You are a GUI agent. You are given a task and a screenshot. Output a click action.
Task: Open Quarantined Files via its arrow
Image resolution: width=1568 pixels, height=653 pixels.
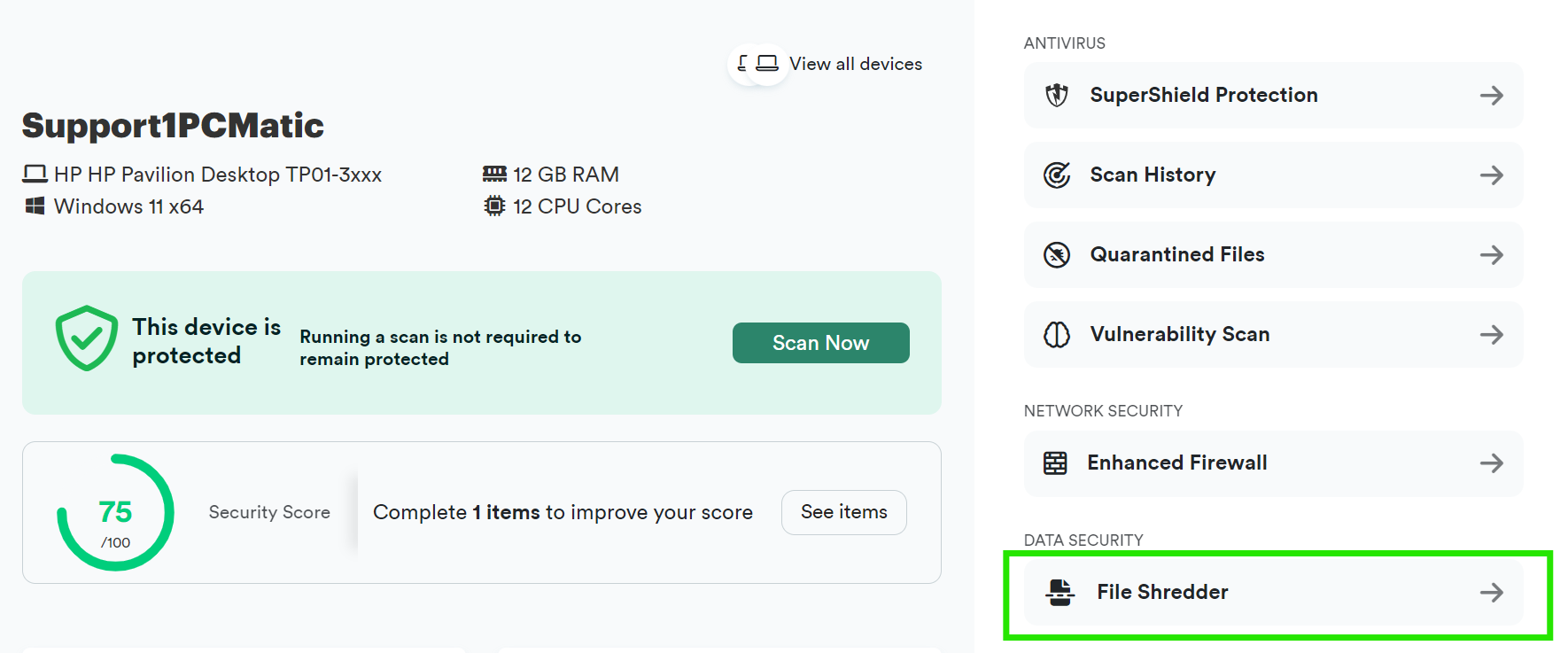coord(1492,254)
